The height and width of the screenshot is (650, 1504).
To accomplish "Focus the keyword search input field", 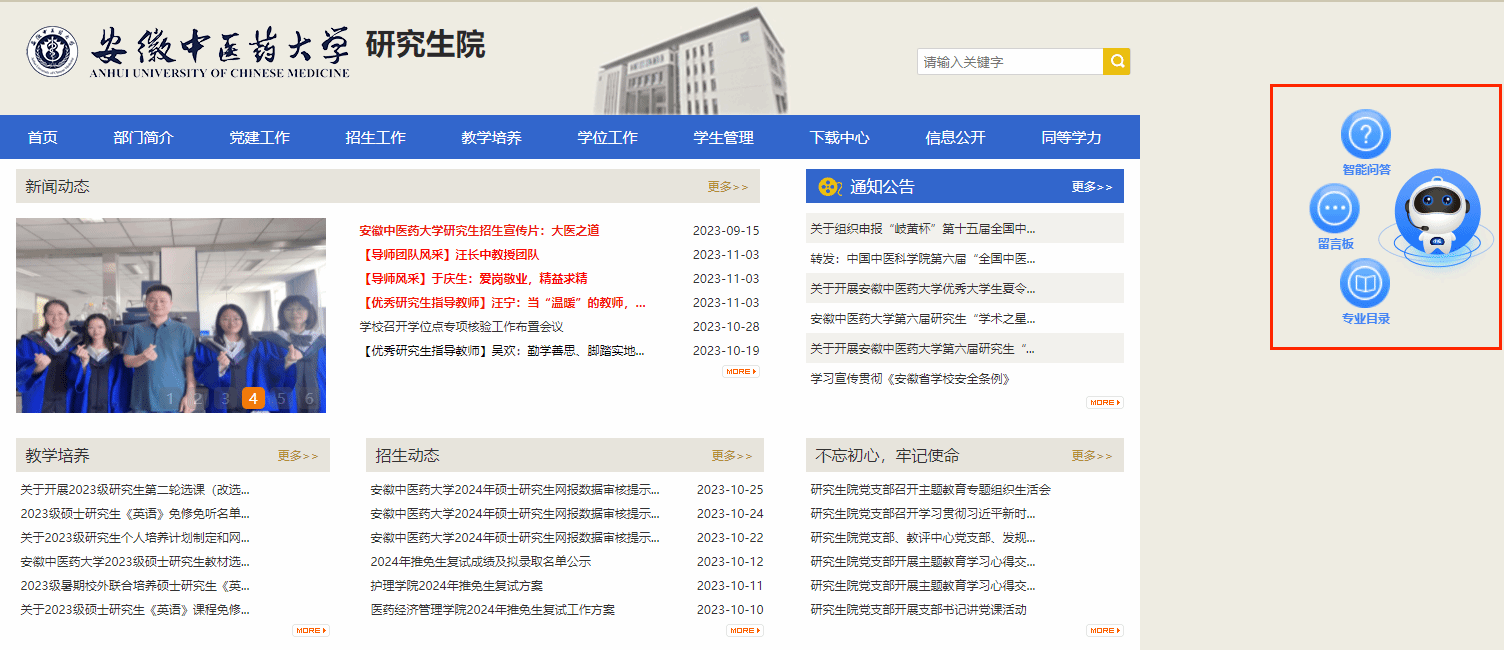I will tap(1009, 62).
